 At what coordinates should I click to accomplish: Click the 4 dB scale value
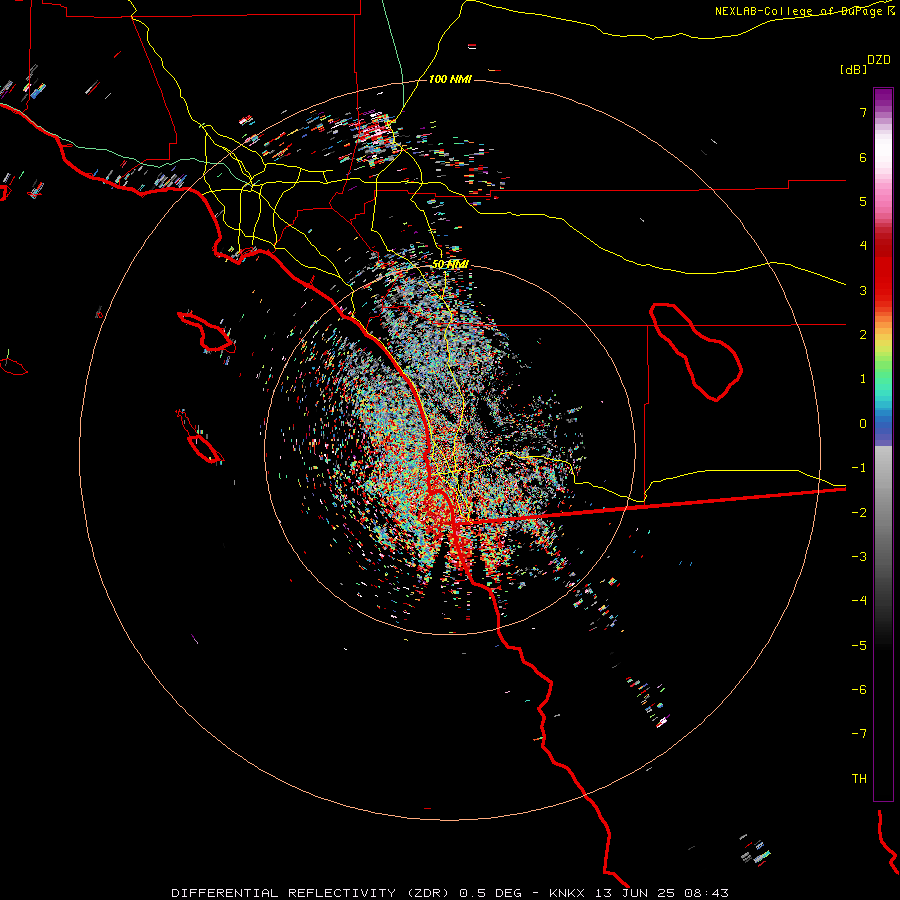pos(863,246)
